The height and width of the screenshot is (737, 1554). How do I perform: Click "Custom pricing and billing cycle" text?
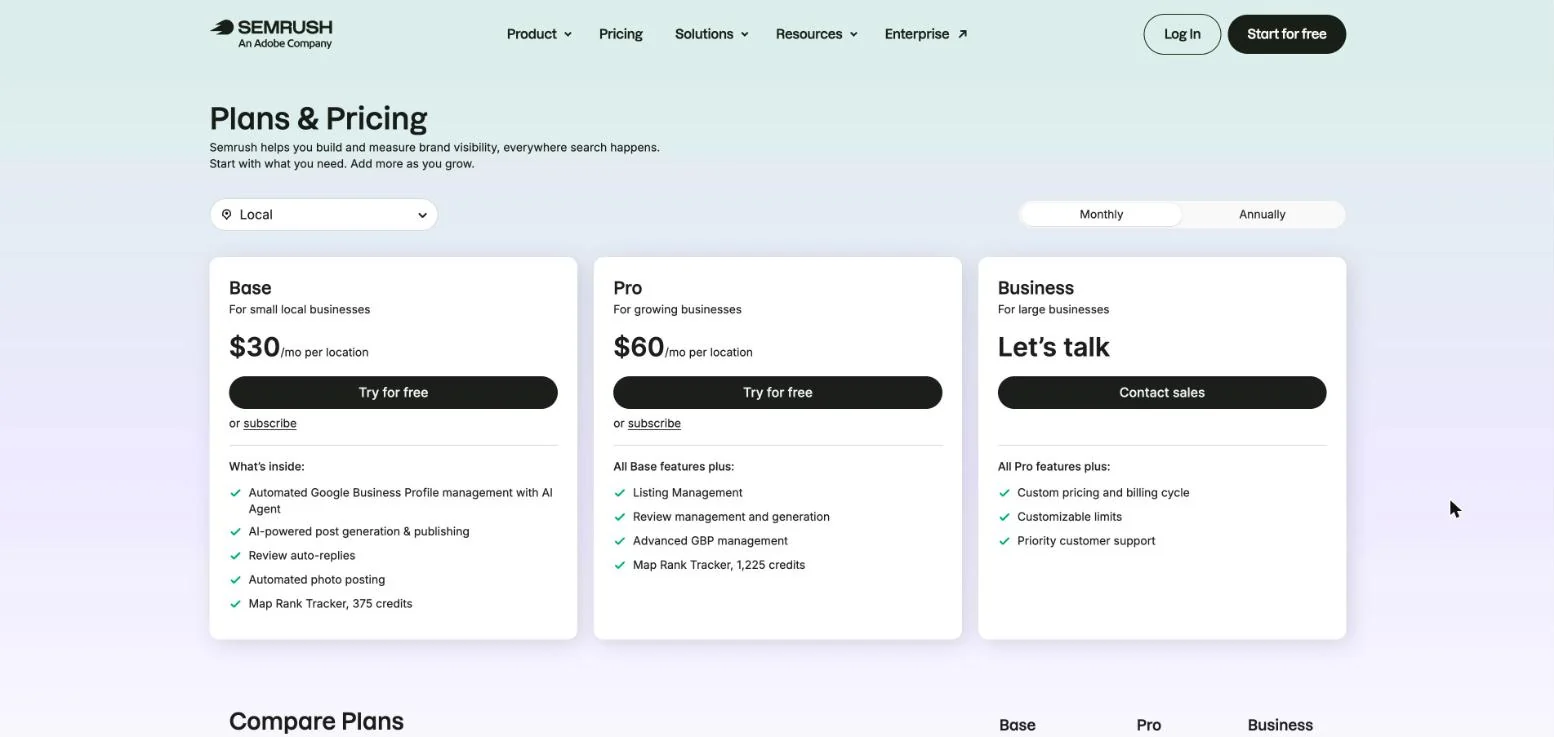tap(1103, 493)
